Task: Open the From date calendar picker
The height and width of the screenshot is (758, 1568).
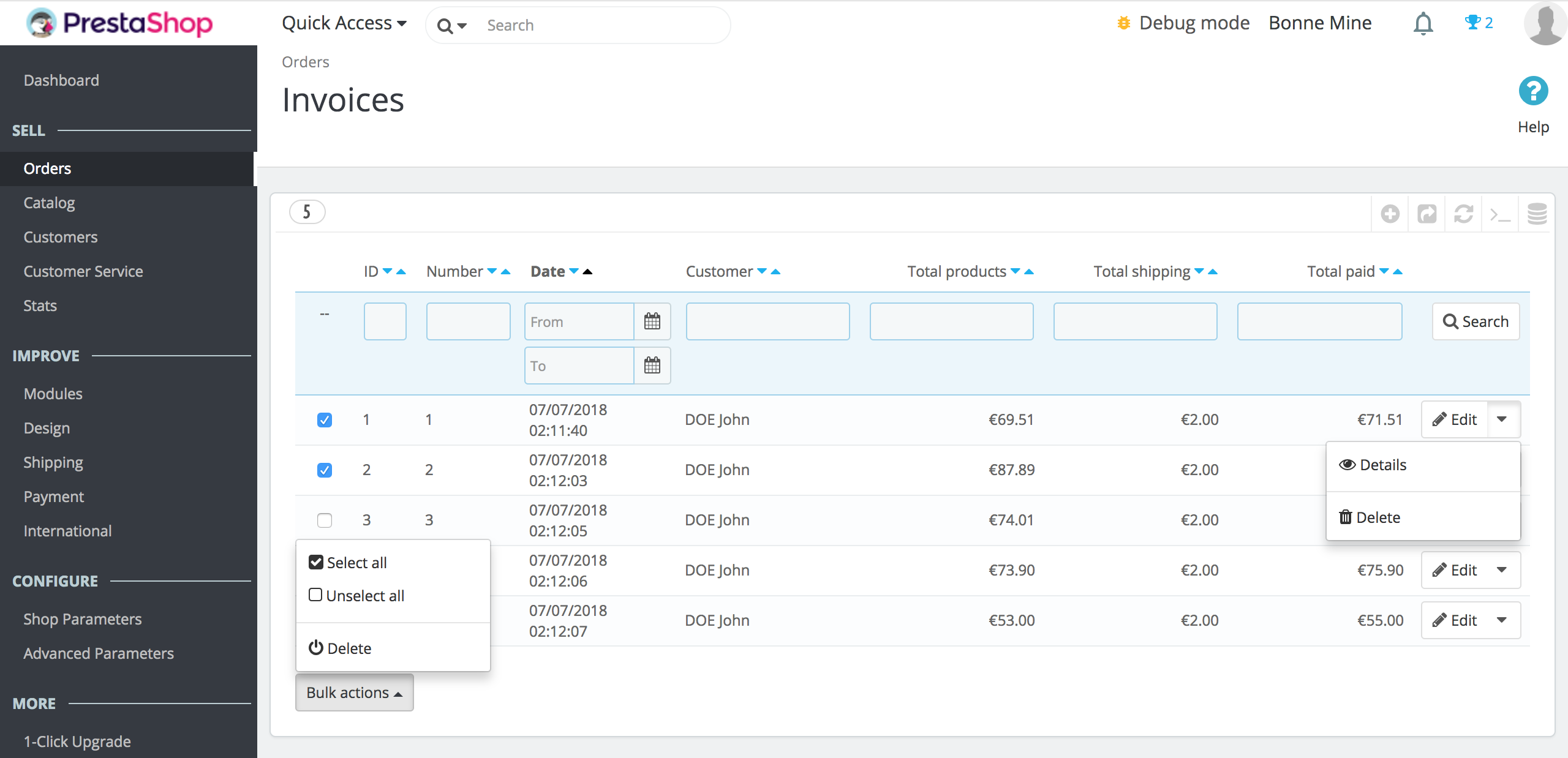Action: click(652, 321)
